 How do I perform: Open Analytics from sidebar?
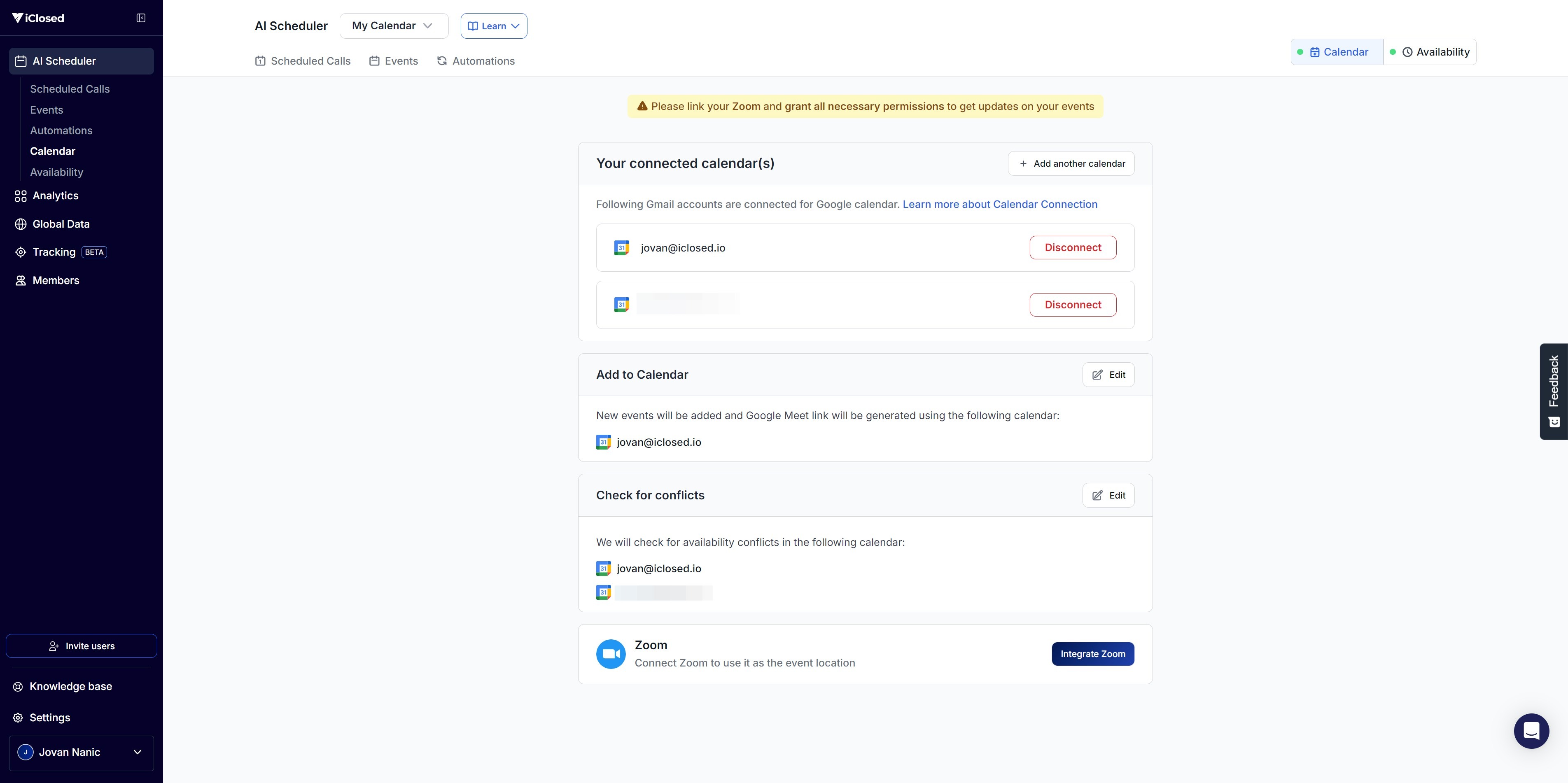55,196
